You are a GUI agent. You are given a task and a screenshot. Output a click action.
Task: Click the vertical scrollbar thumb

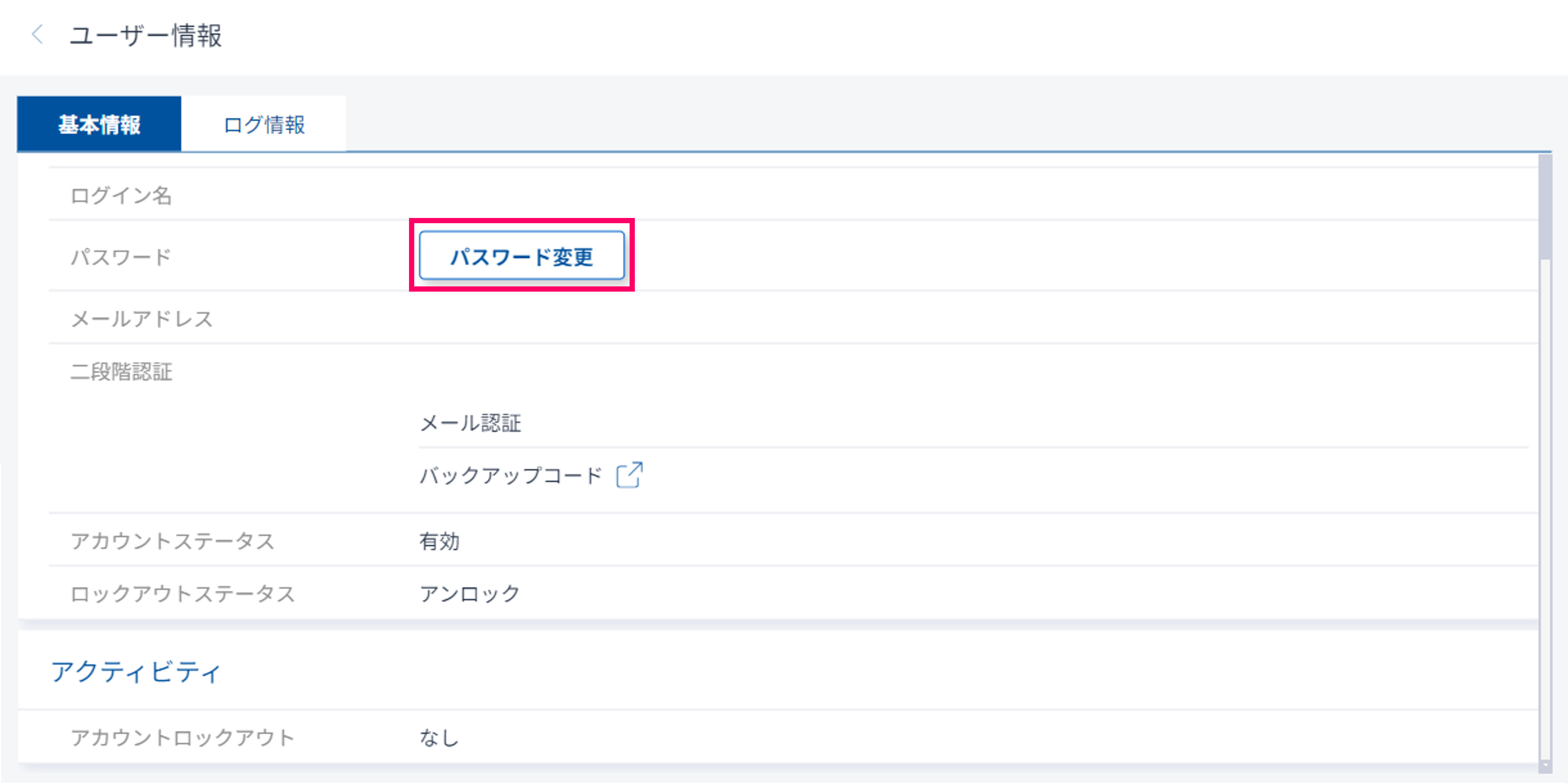(x=1546, y=207)
